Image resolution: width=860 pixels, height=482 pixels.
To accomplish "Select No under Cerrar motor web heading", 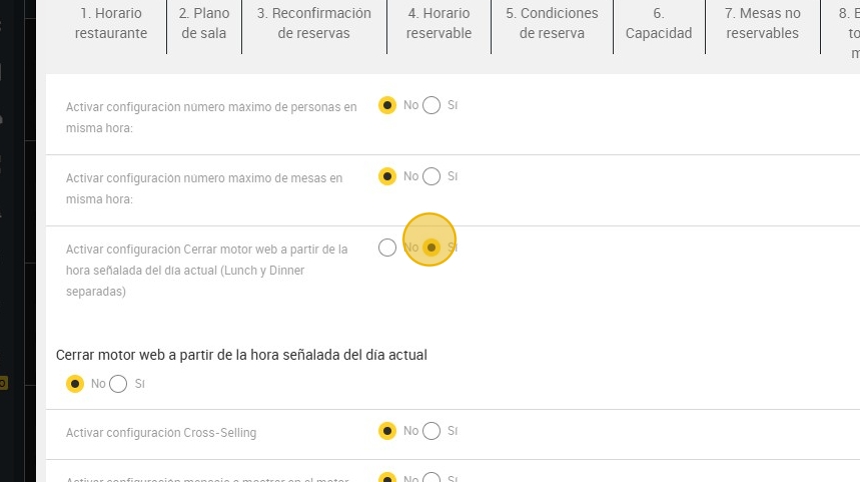I will (75, 383).
